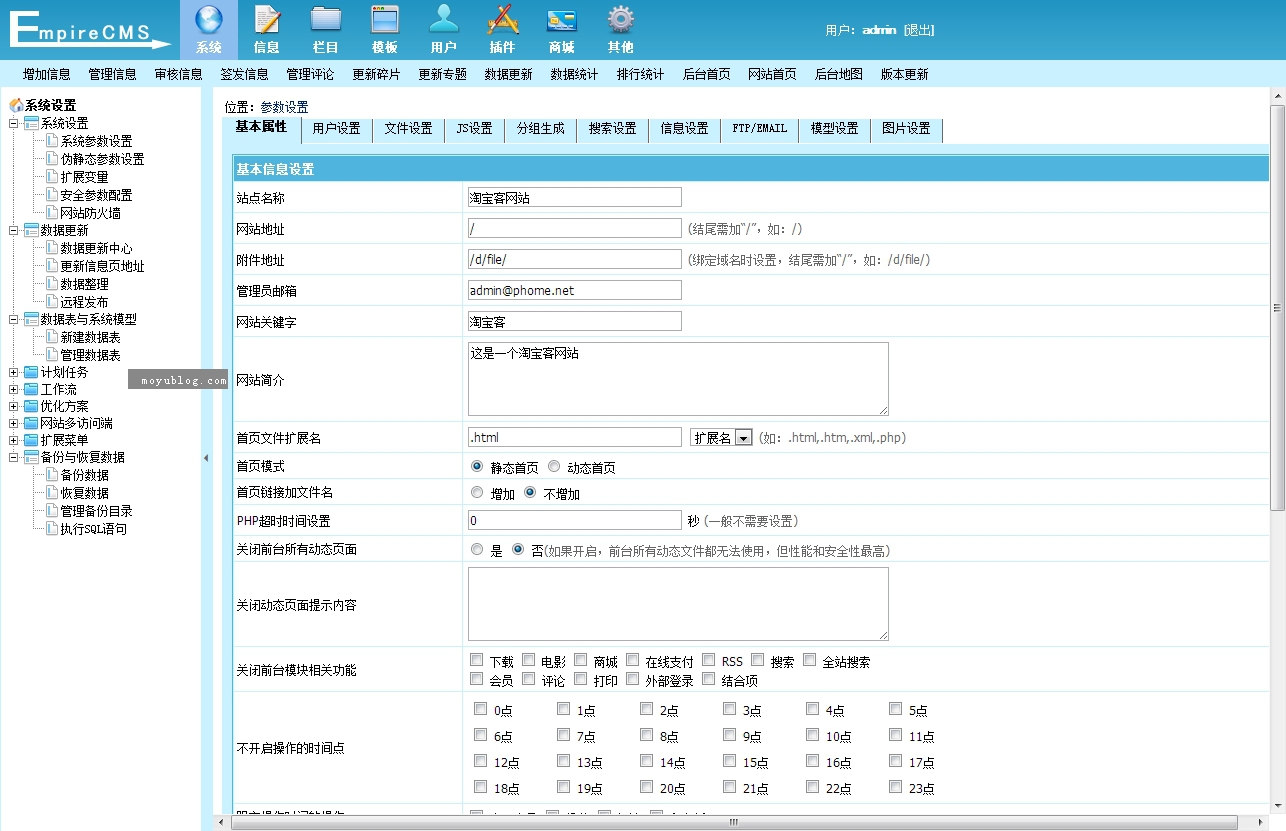Open the 版本更新 link
1286x831 pixels.
click(x=905, y=74)
